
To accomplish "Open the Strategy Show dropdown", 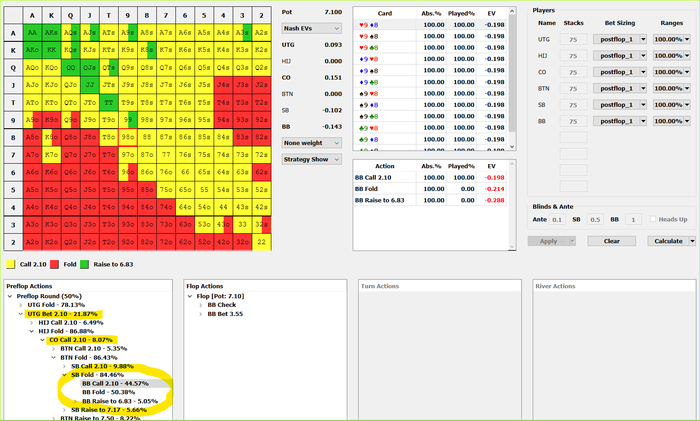I will tap(312, 159).
